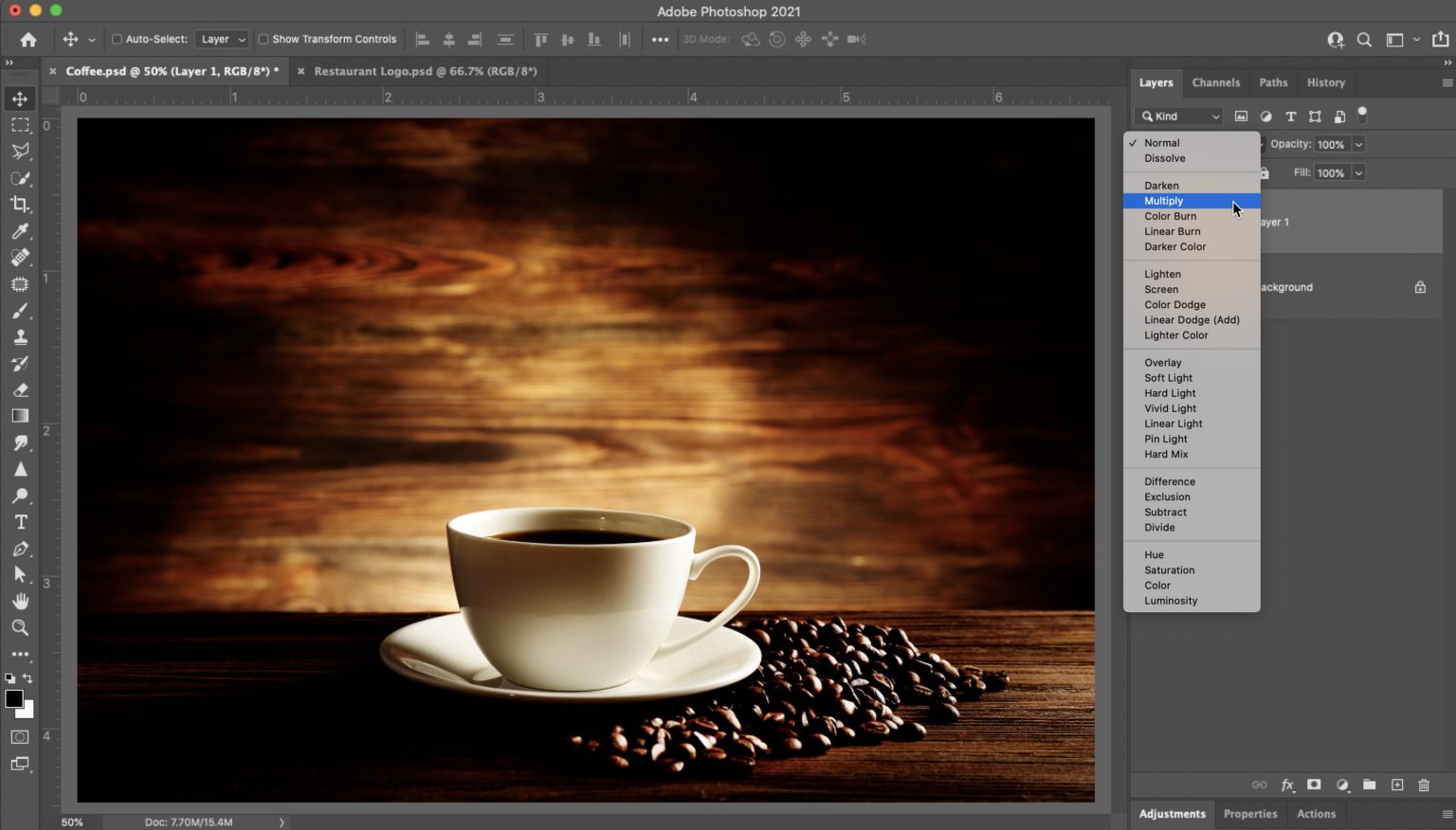
Task: Delete the selected layer
Action: (x=1424, y=785)
